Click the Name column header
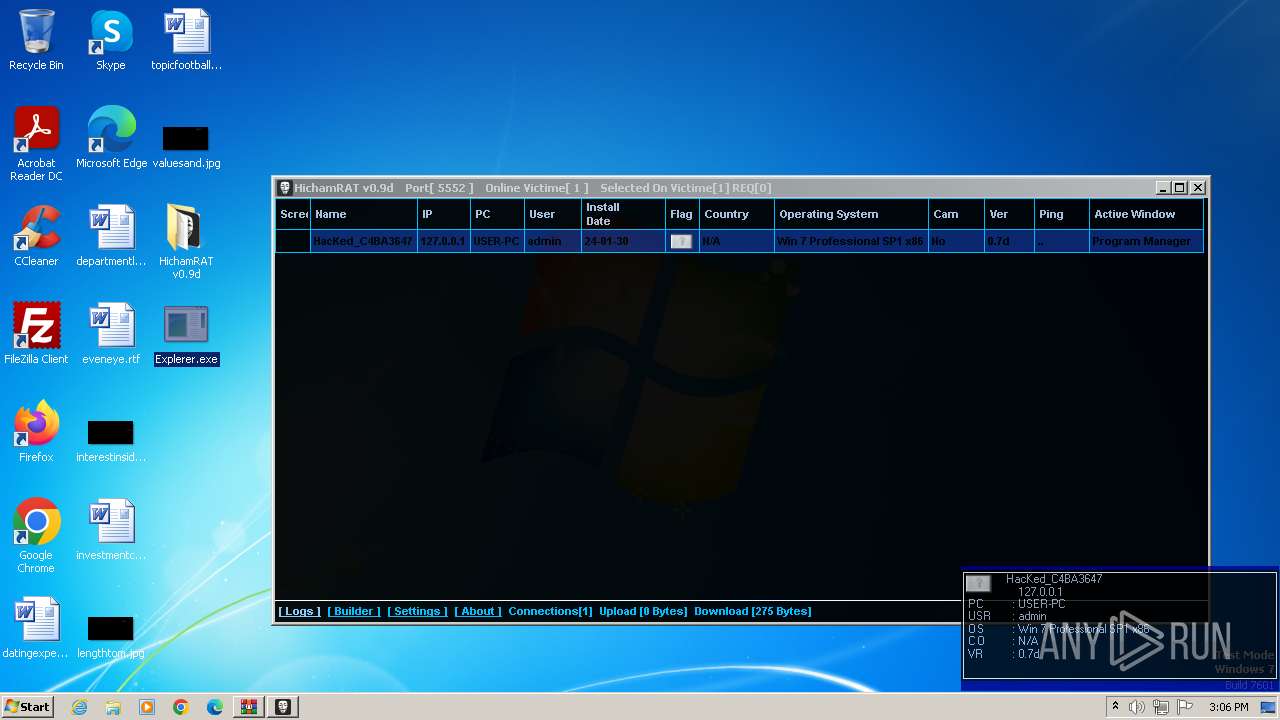This screenshot has width=1280, height=720. pos(364,214)
